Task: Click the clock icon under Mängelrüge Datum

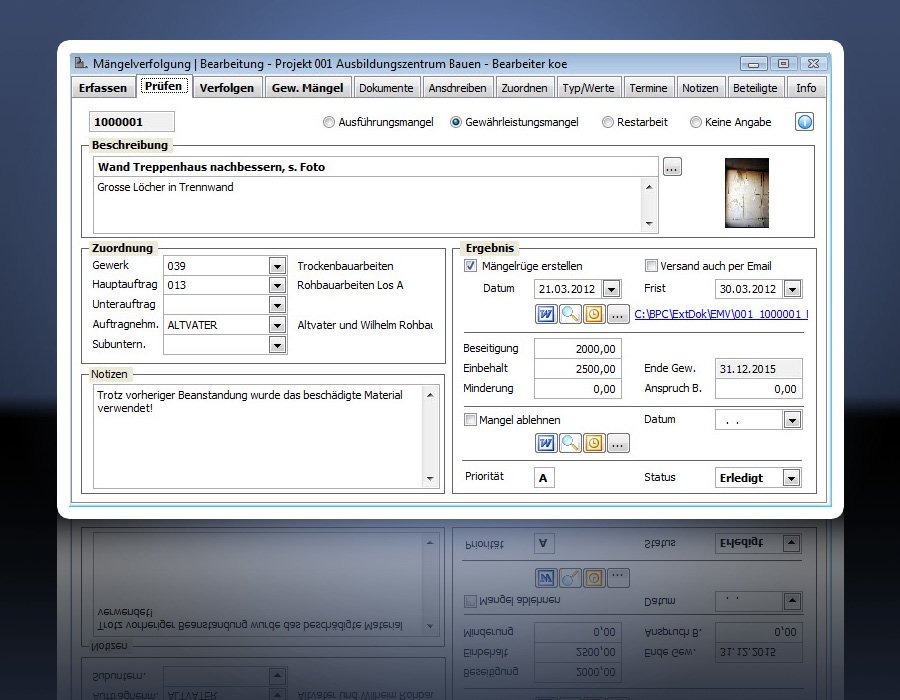Action: pyautogui.click(x=594, y=314)
